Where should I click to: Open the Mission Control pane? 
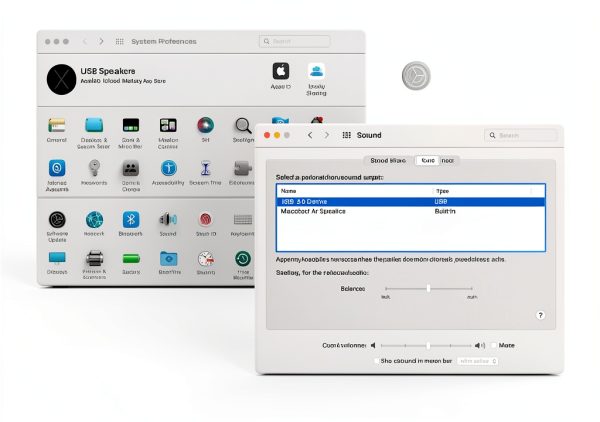coord(168,125)
